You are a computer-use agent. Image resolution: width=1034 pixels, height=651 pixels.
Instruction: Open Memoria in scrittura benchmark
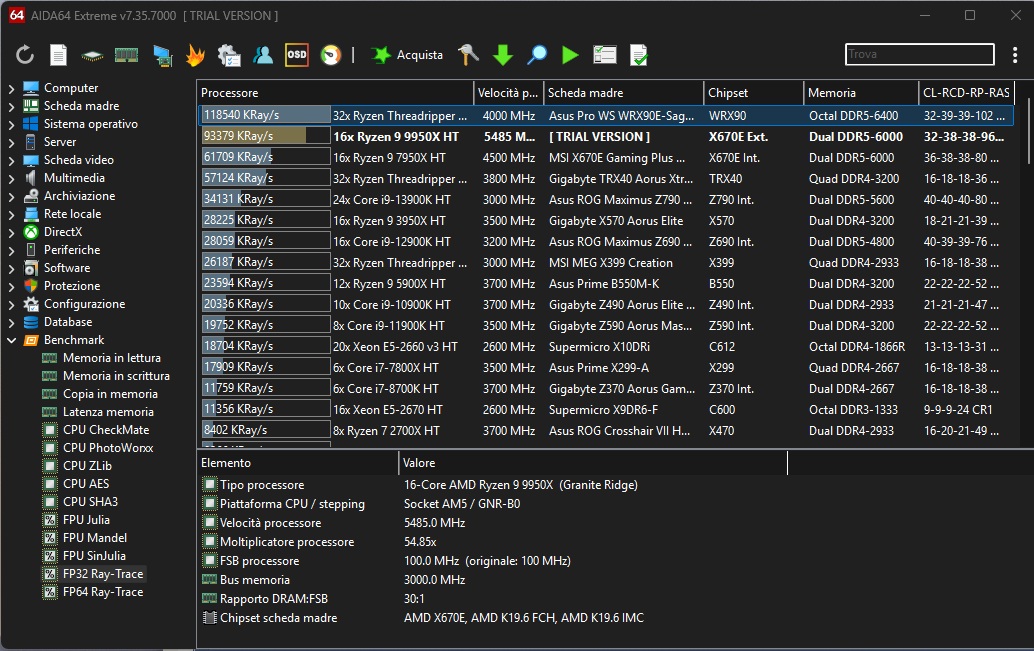(x=116, y=376)
